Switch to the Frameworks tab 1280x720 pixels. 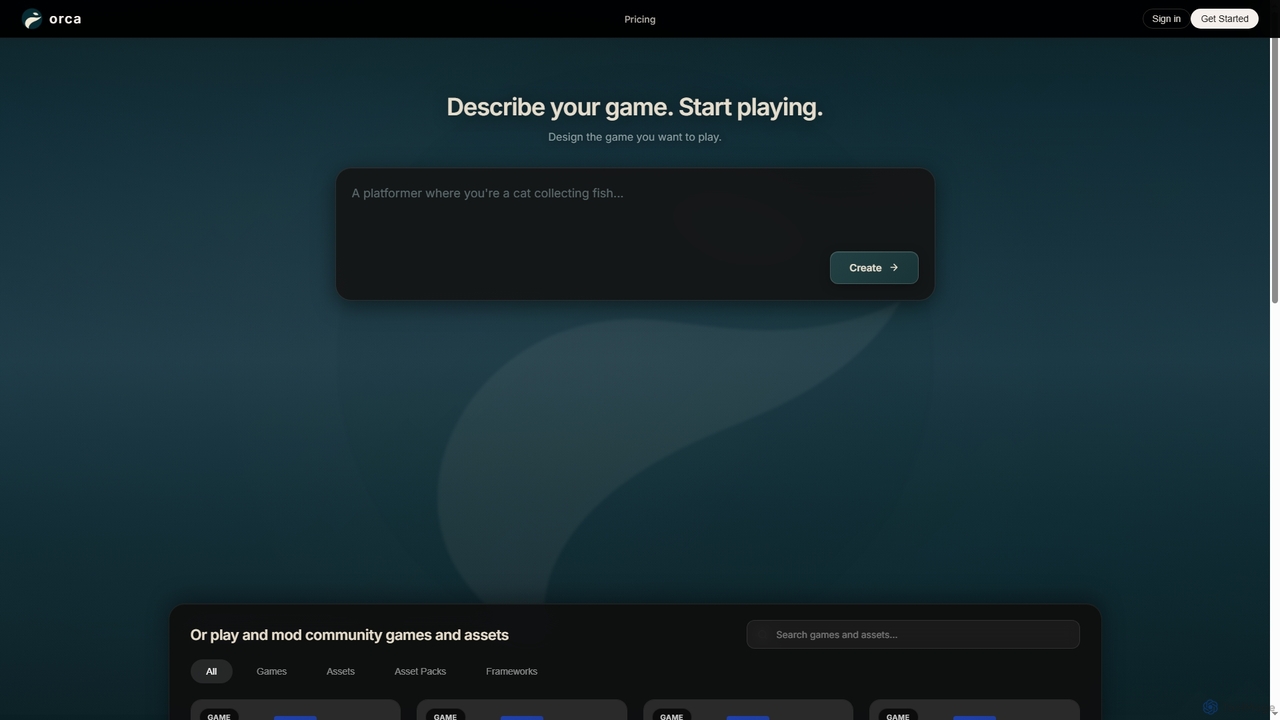click(511, 671)
